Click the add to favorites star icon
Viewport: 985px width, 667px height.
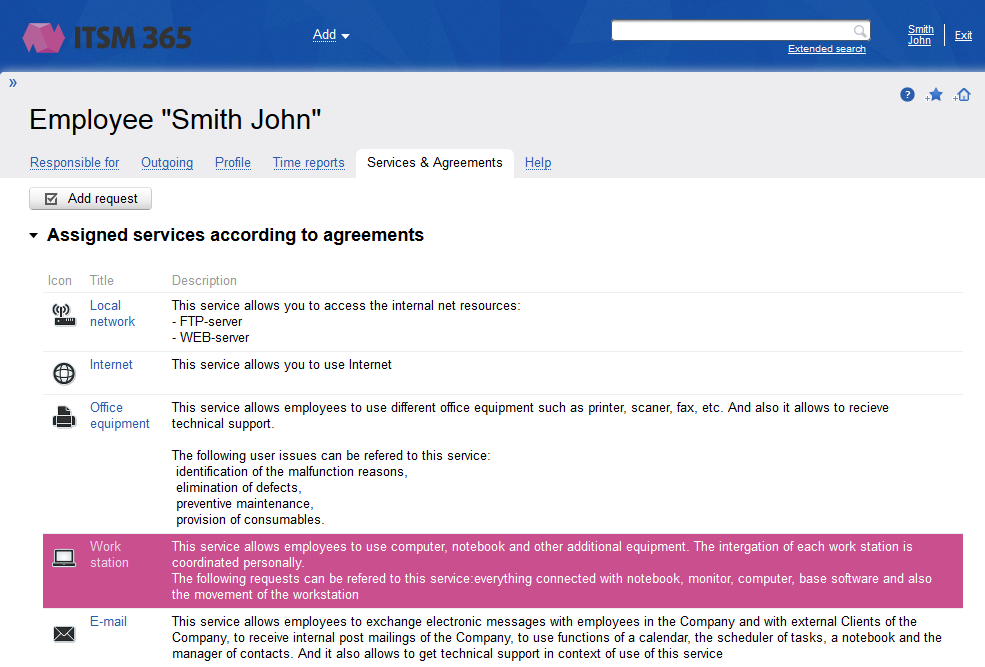[x=935, y=95]
